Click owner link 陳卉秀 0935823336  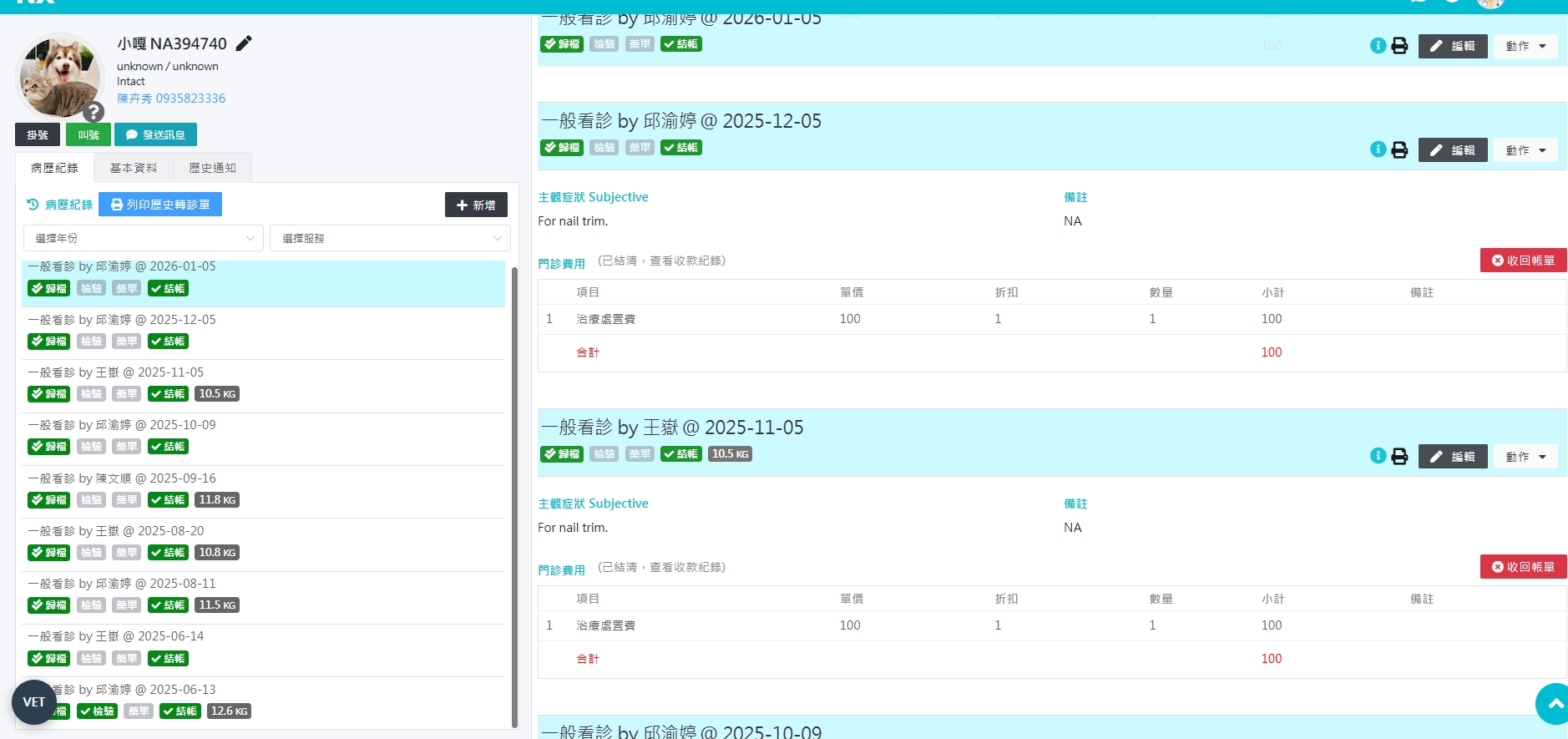[x=171, y=99]
